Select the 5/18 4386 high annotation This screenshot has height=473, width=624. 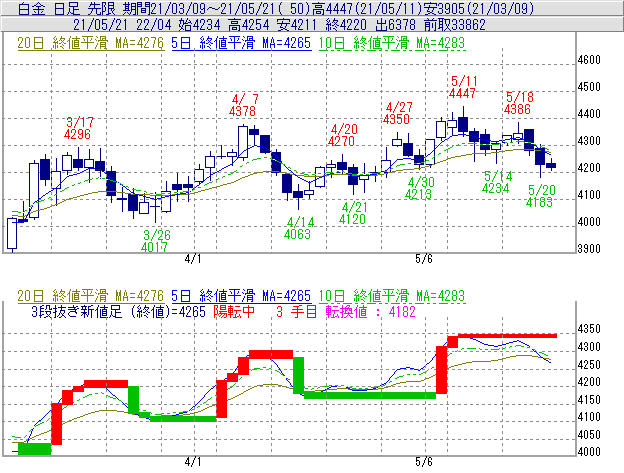point(518,103)
